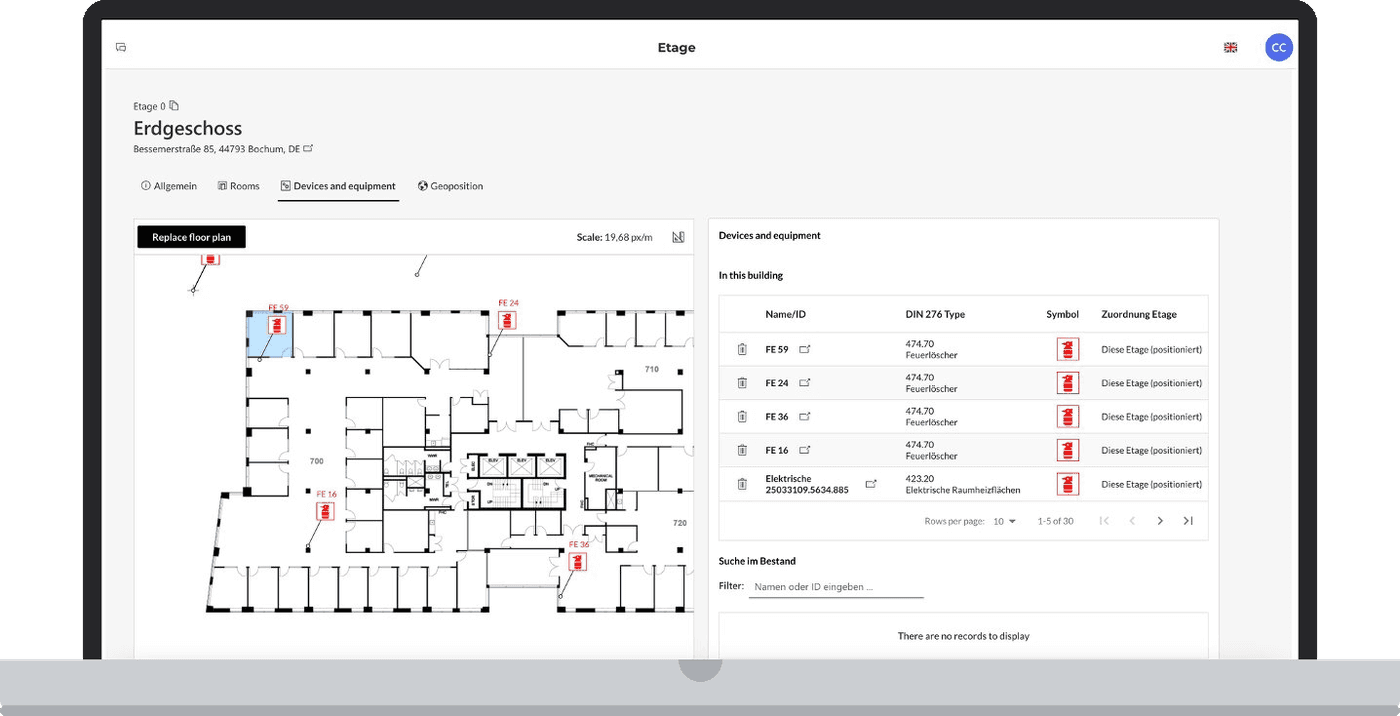Click the Zuordnung Etage column header
Image resolution: width=1400 pixels, height=716 pixels.
pyautogui.click(x=1139, y=314)
